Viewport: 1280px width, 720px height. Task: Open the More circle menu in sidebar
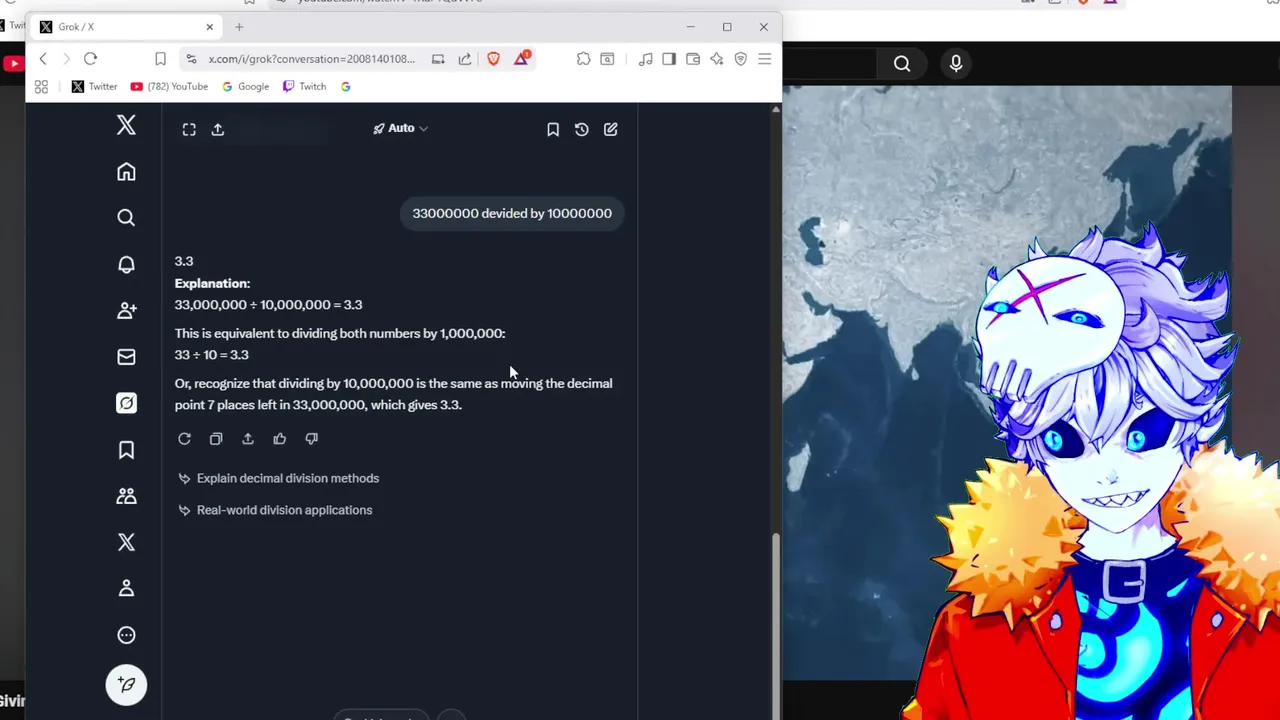(126, 635)
